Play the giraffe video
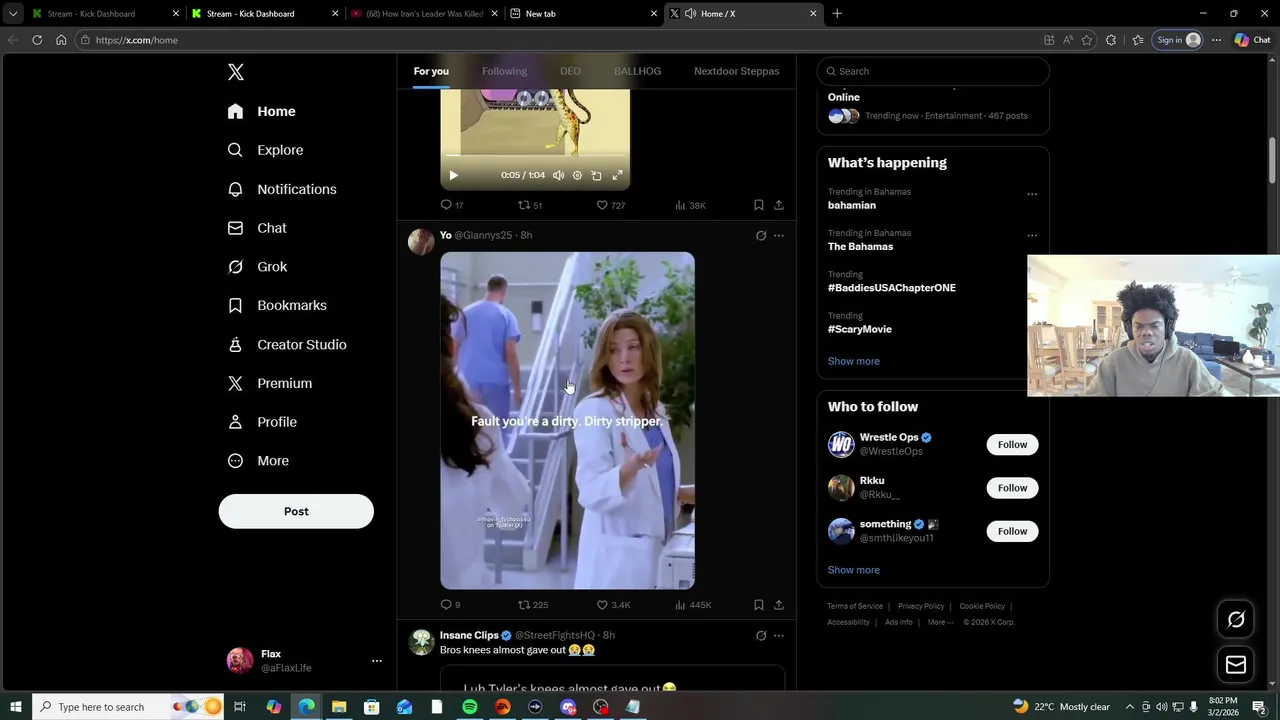This screenshot has height=720, width=1280. click(453, 175)
